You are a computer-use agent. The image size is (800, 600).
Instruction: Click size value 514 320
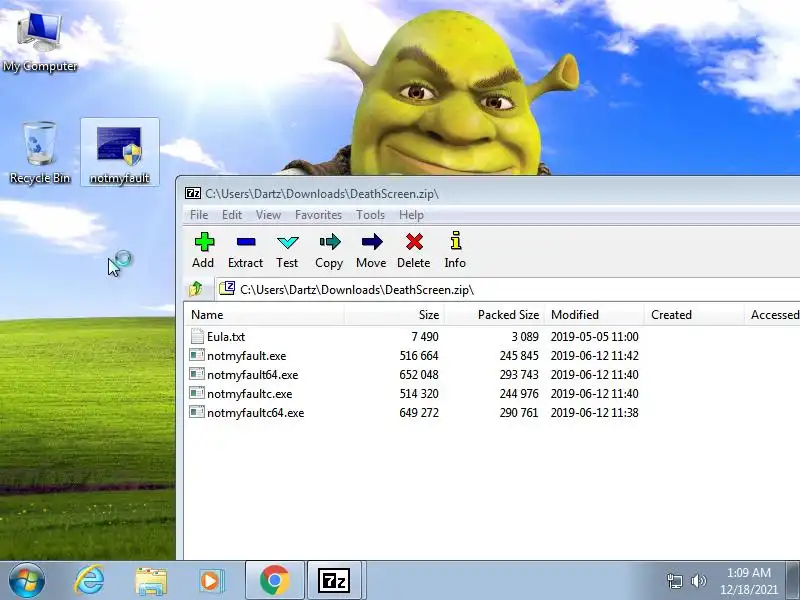pos(419,393)
